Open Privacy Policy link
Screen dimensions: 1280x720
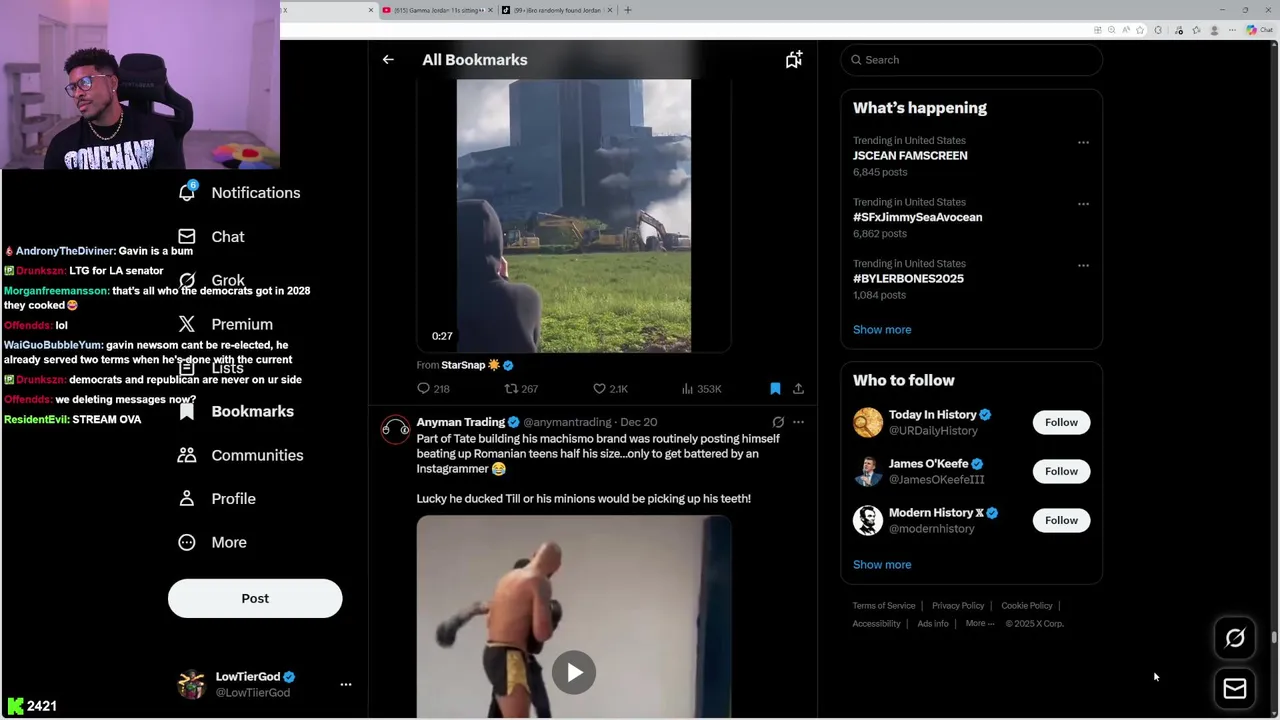click(958, 606)
